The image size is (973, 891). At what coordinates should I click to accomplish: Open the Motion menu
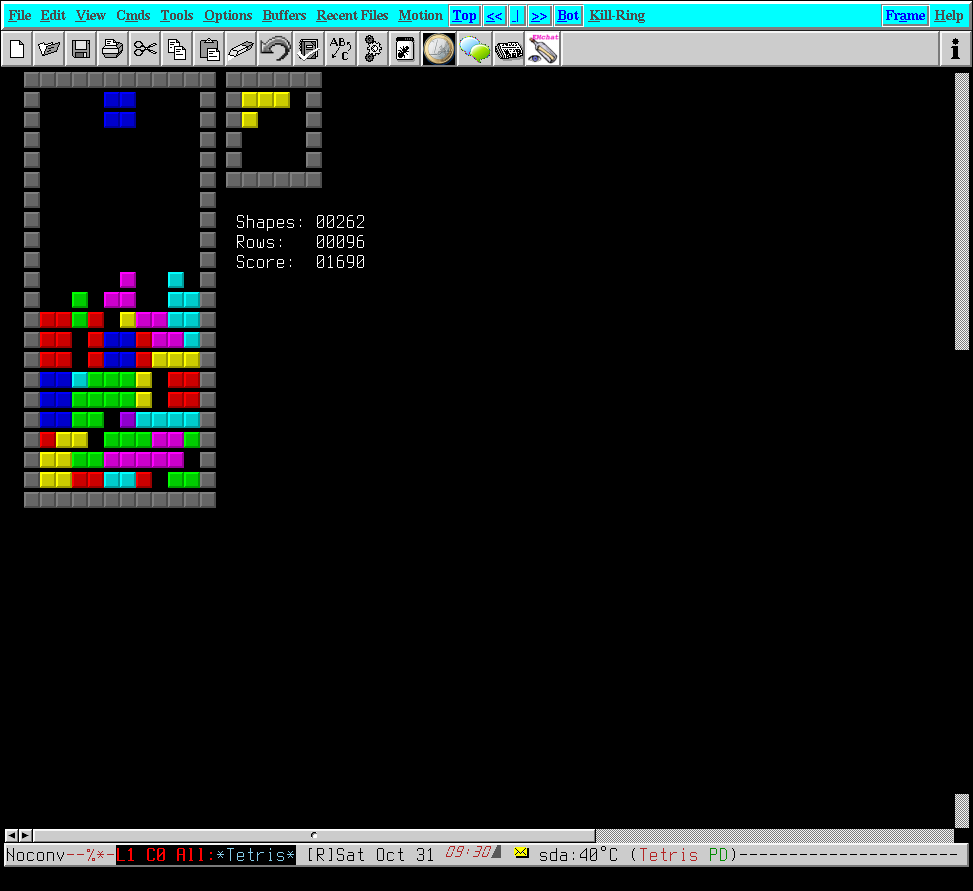pyautogui.click(x=420, y=16)
